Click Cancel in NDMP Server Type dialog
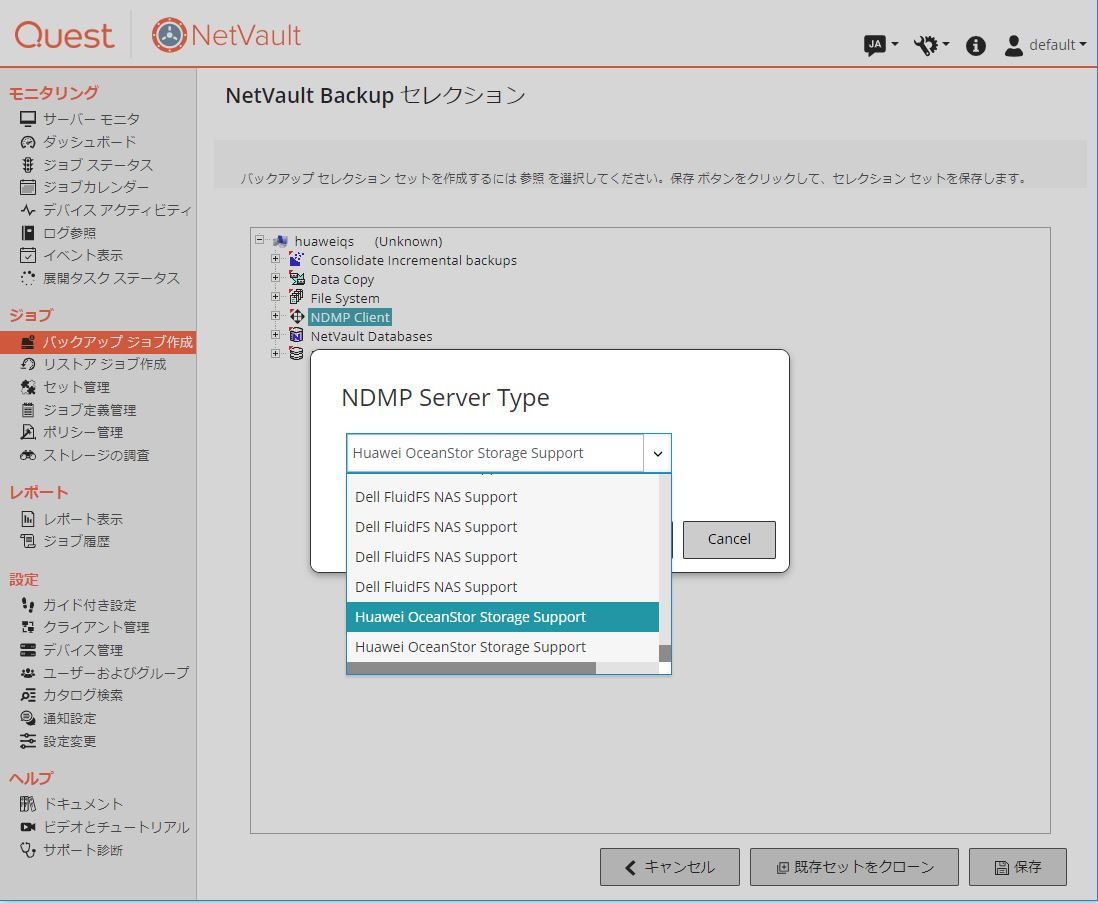This screenshot has height=903, width=1098. pos(729,539)
